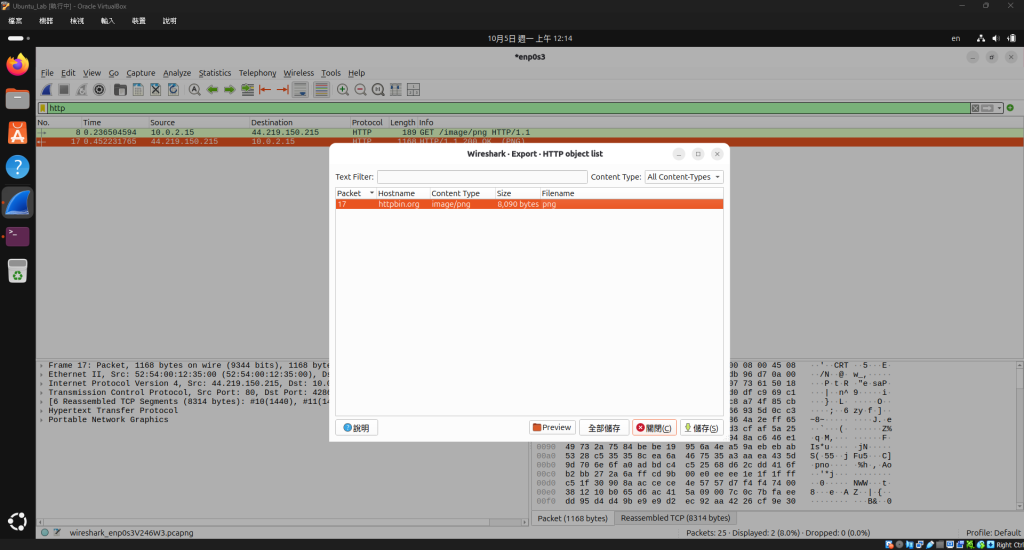This screenshot has width=1024, height=550.
Task: Click the open capture file icon
Action: (x=120, y=89)
